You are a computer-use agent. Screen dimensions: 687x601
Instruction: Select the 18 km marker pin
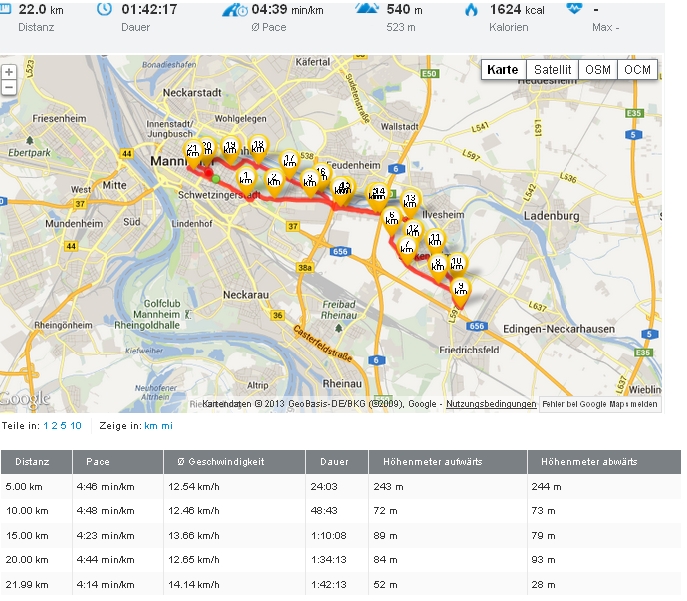click(x=258, y=146)
